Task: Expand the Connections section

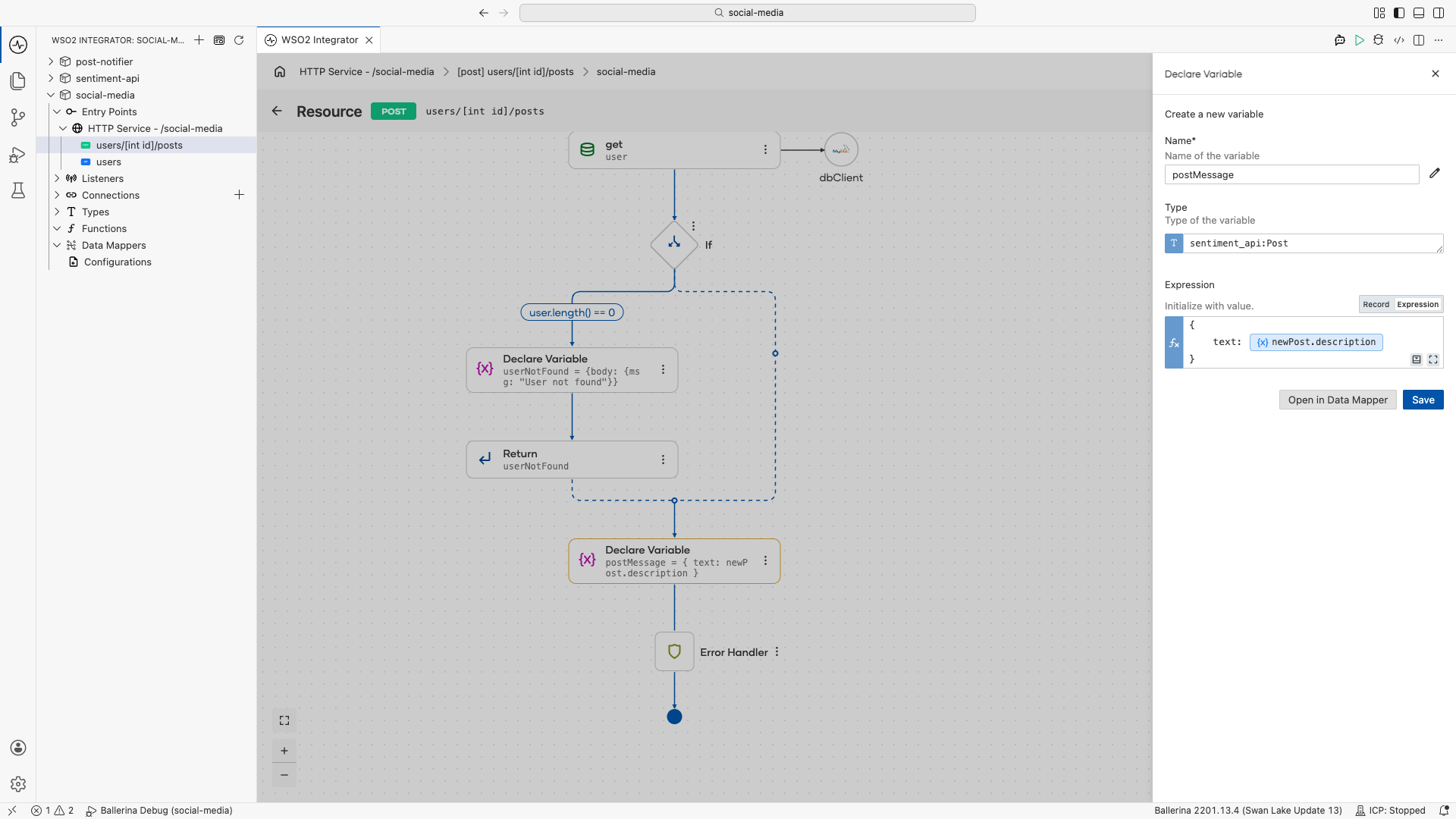Action: coord(57,195)
